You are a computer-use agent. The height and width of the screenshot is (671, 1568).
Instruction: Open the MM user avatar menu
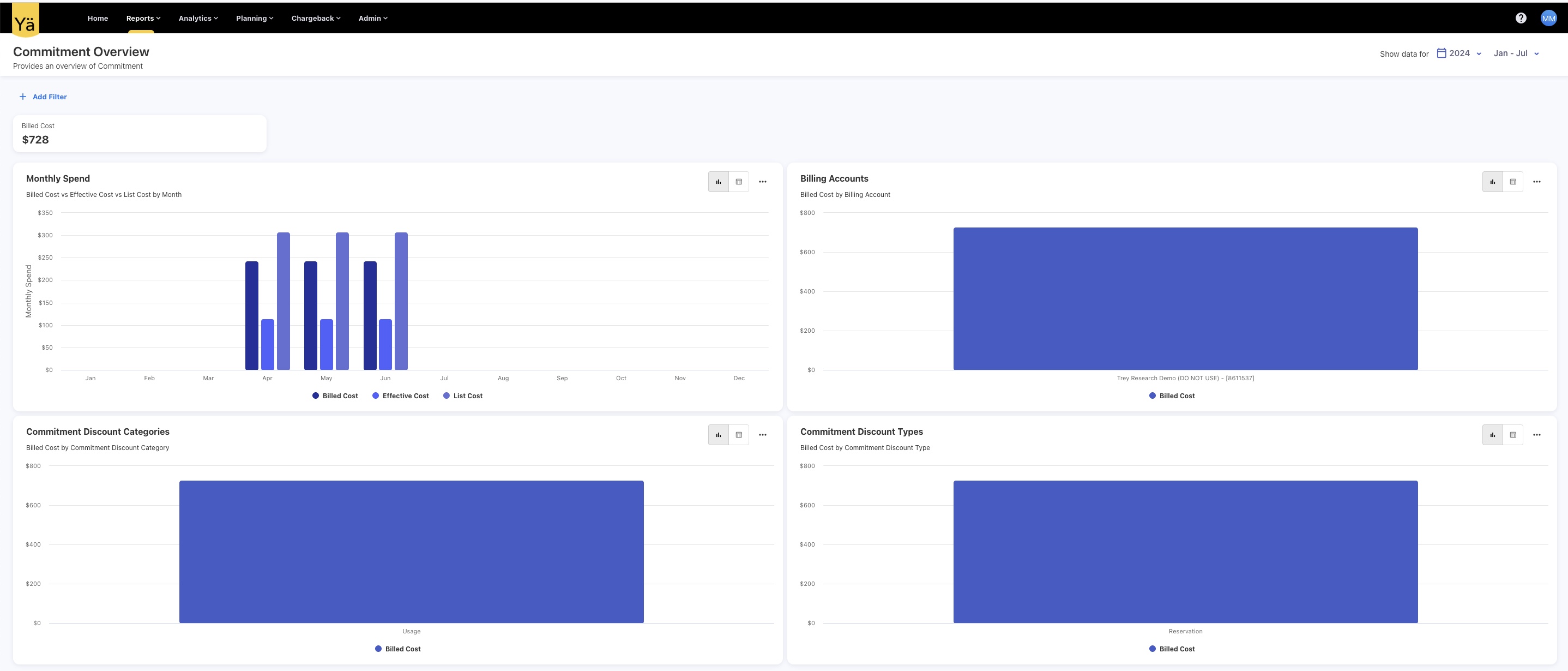click(1548, 18)
